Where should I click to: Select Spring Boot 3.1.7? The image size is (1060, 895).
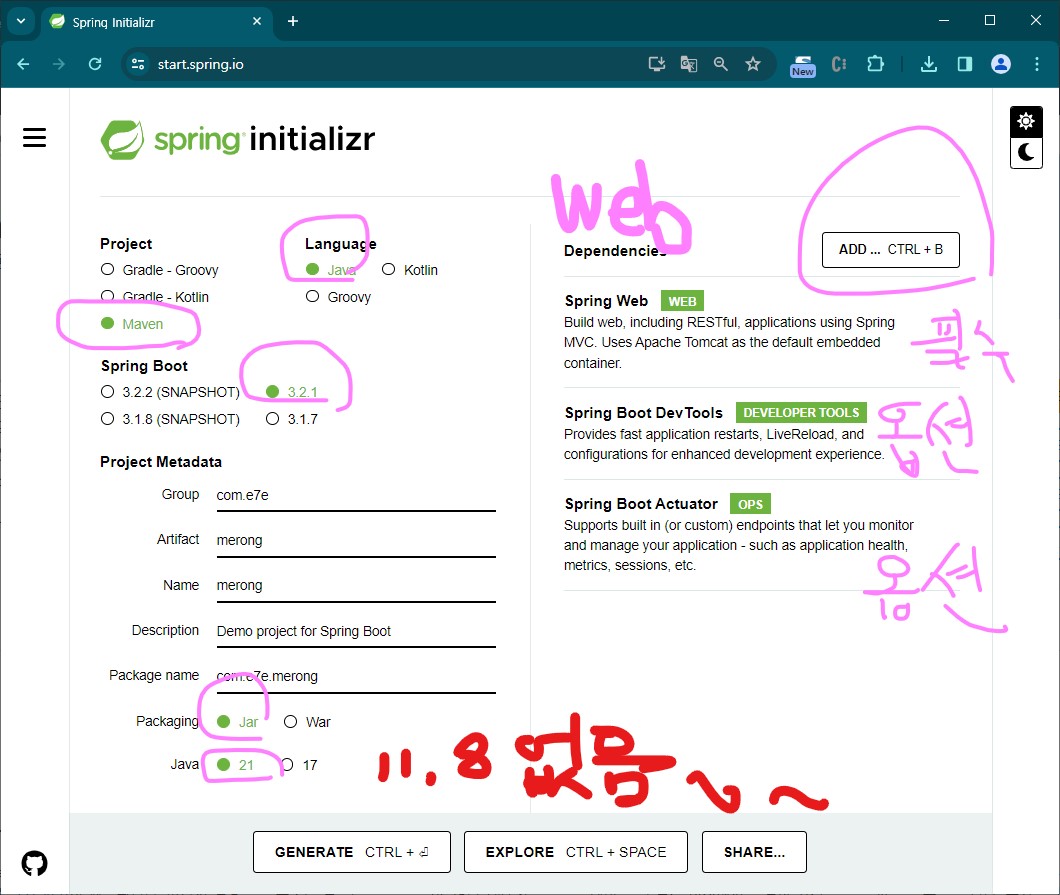[292, 419]
